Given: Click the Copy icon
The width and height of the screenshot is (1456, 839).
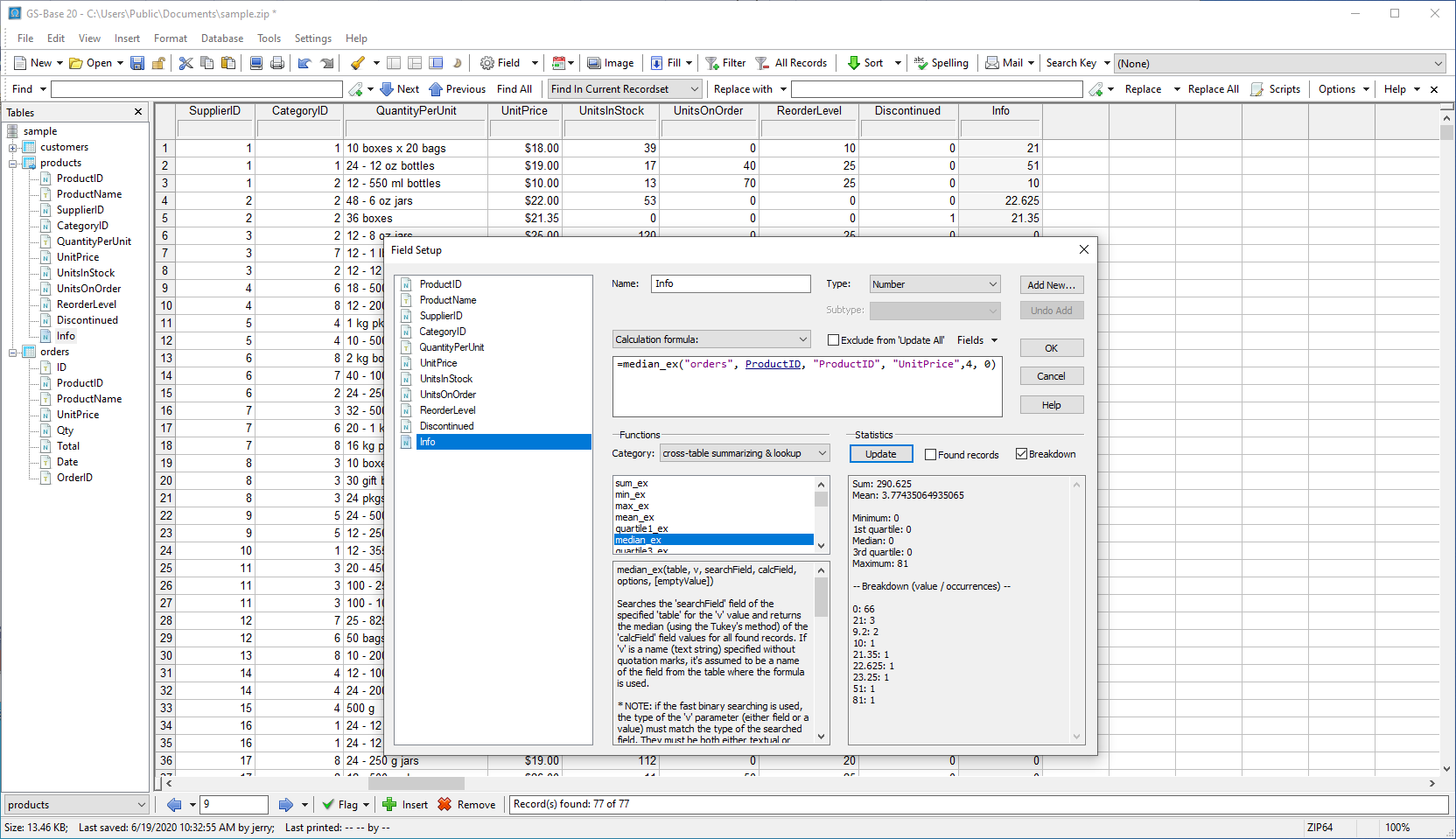Looking at the screenshot, I should (207, 63).
